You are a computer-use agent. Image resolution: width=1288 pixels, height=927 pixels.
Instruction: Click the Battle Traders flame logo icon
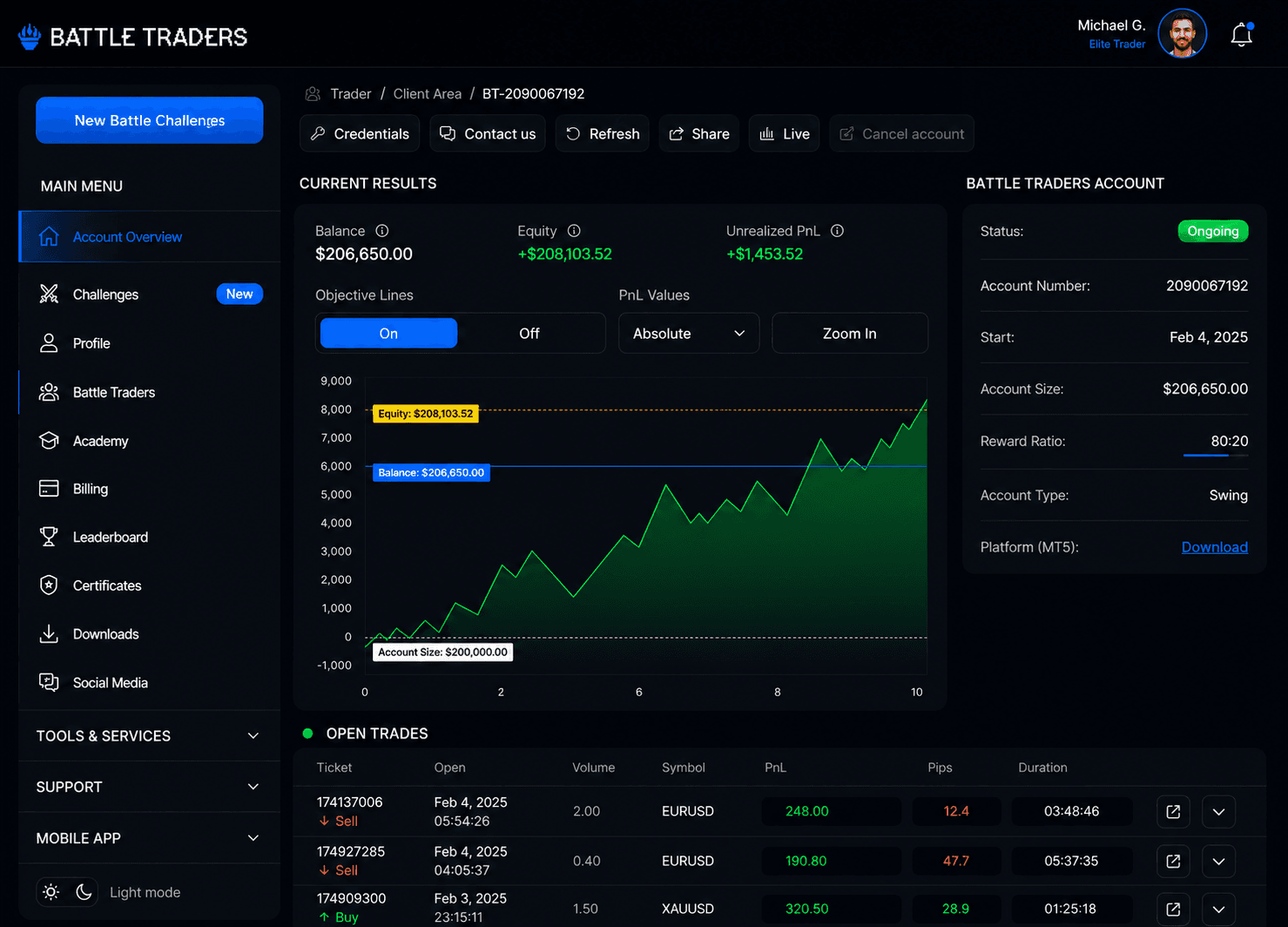point(30,37)
